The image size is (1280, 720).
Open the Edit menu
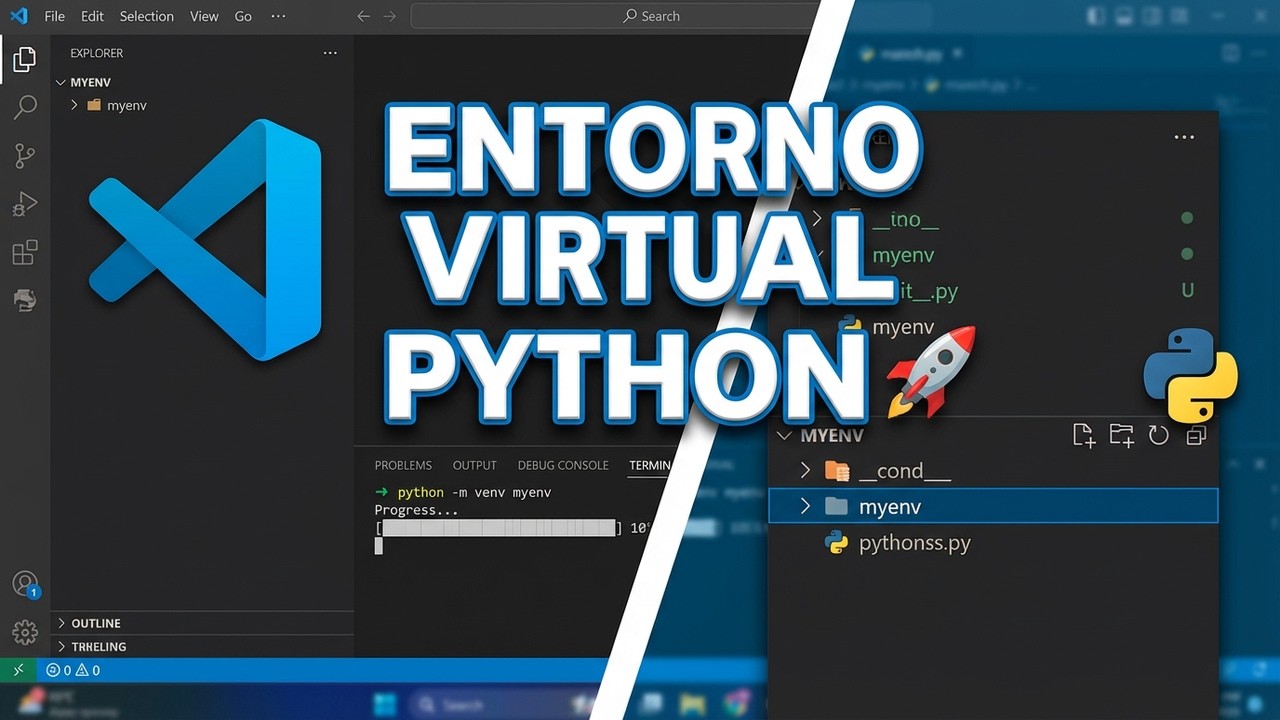click(92, 16)
